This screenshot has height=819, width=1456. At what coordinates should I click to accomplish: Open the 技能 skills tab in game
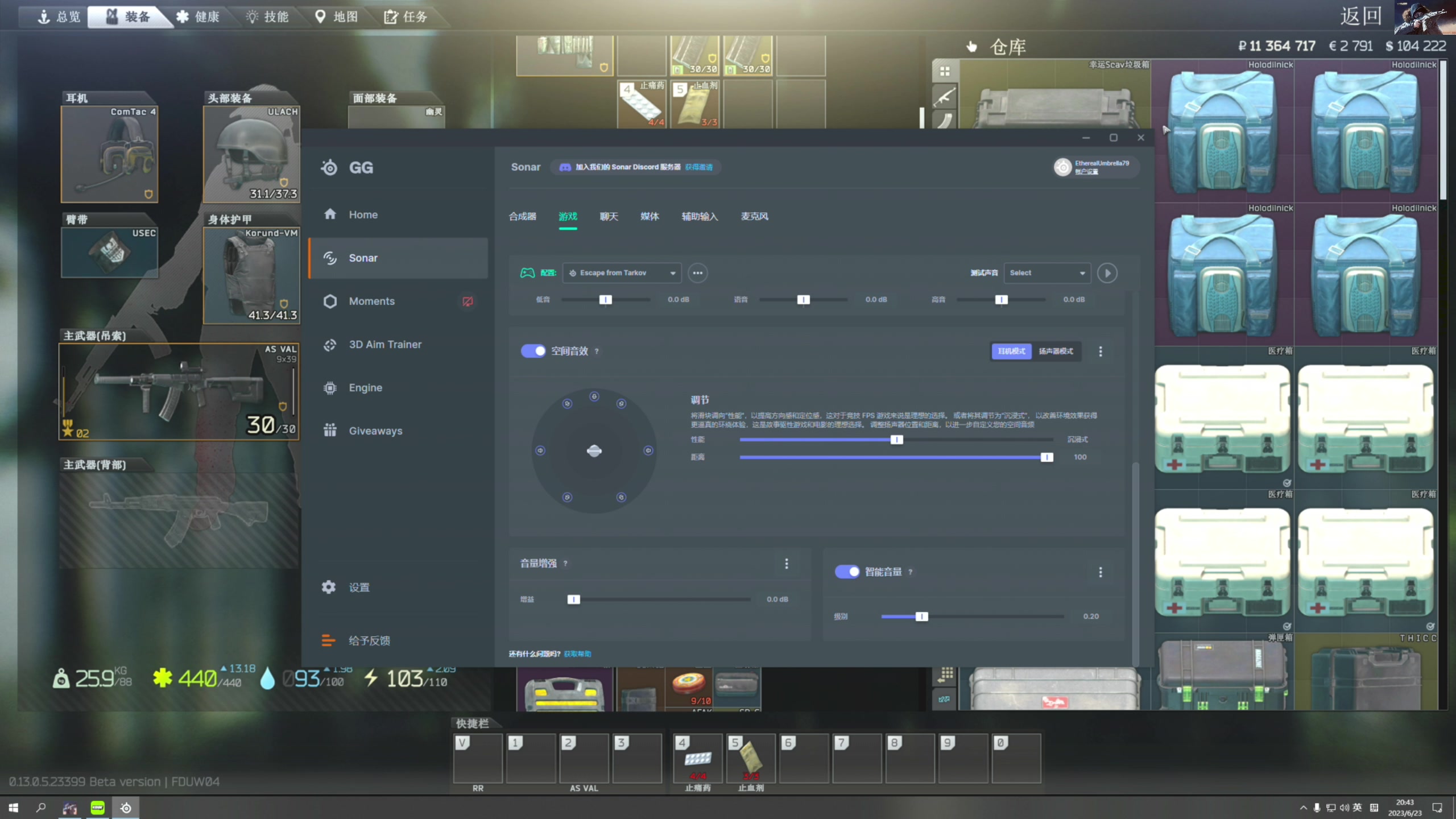pos(267,16)
